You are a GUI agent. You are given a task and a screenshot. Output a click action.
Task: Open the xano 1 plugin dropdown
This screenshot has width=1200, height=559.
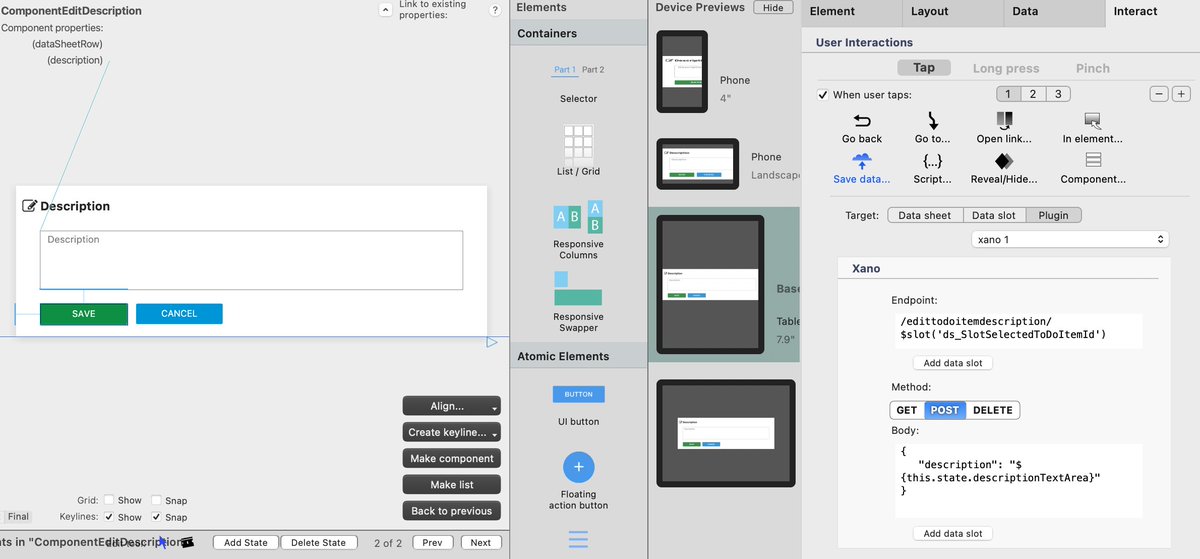pyautogui.click(x=1070, y=240)
